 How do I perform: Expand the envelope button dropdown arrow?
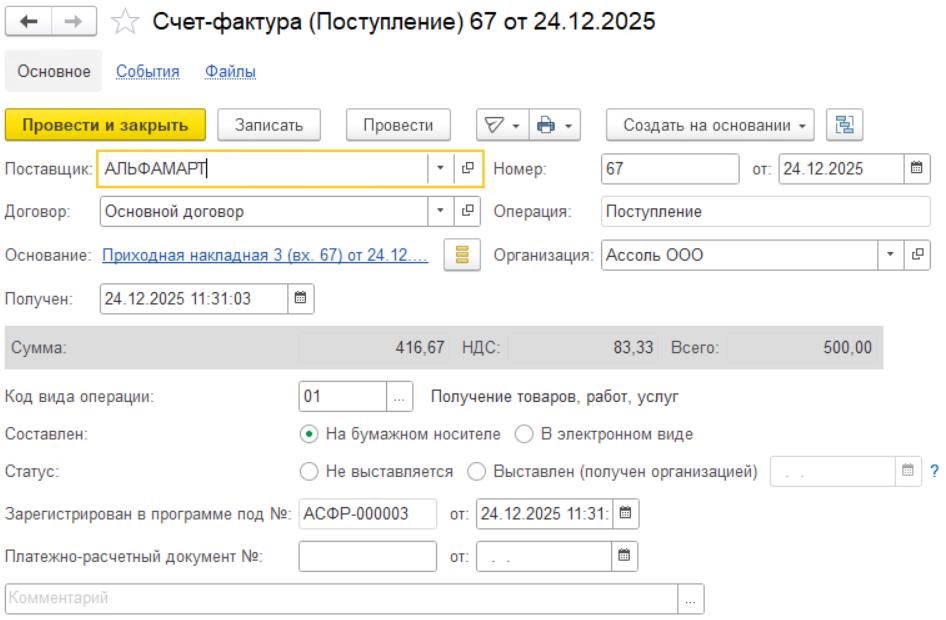click(516, 126)
